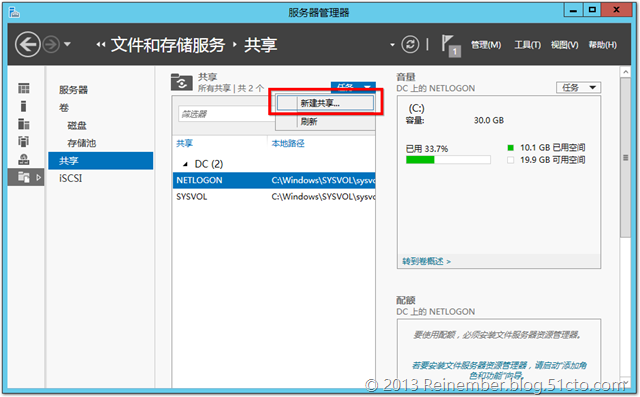Viewport: 640px width, 397px height.
Task: Select 卷 in the navigation list
Action: pos(64,108)
